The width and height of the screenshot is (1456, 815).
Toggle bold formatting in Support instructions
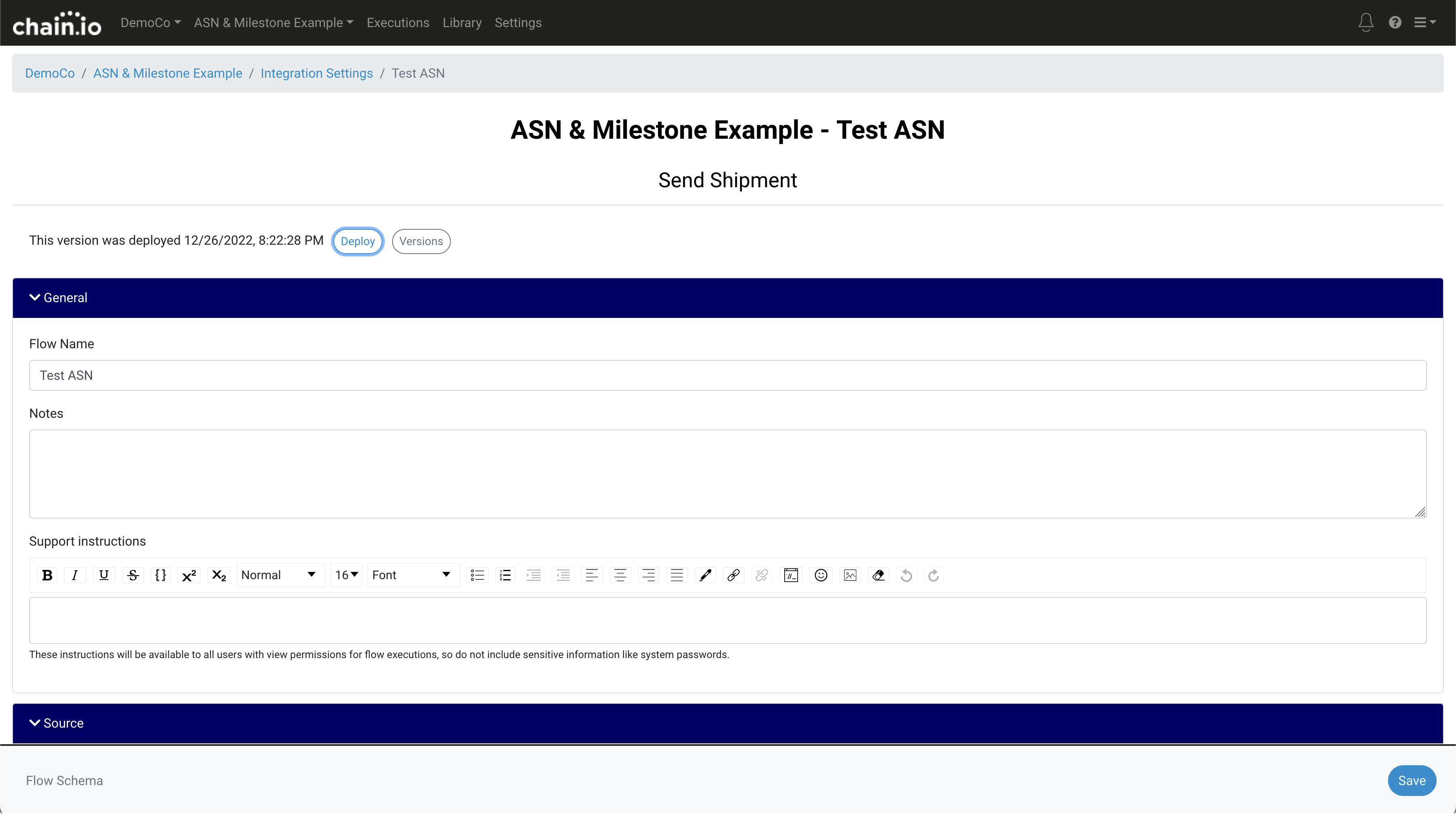coord(47,575)
